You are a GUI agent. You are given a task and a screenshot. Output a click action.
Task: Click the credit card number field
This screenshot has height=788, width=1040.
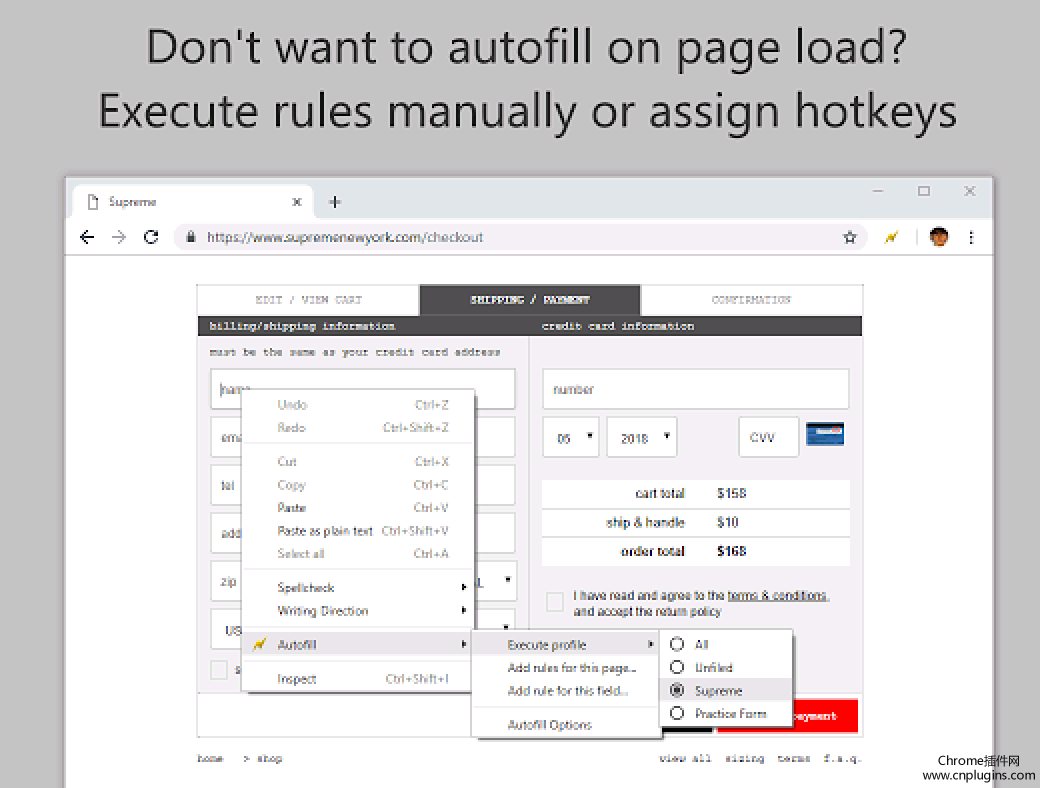click(696, 389)
